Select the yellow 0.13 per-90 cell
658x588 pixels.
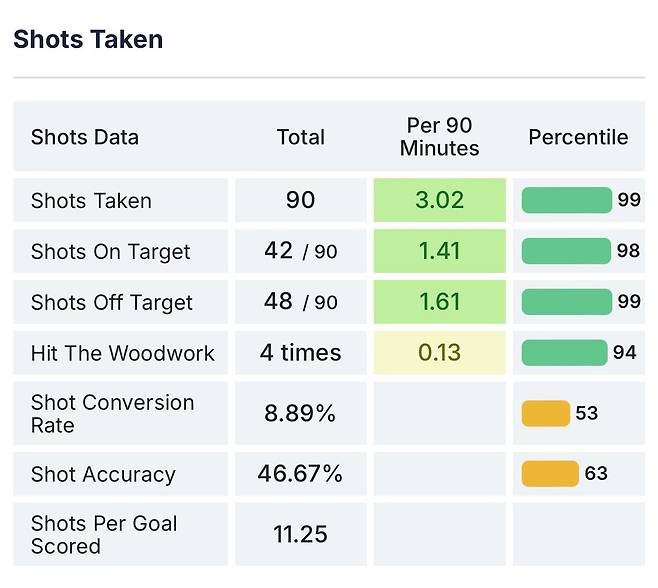tap(440, 353)
